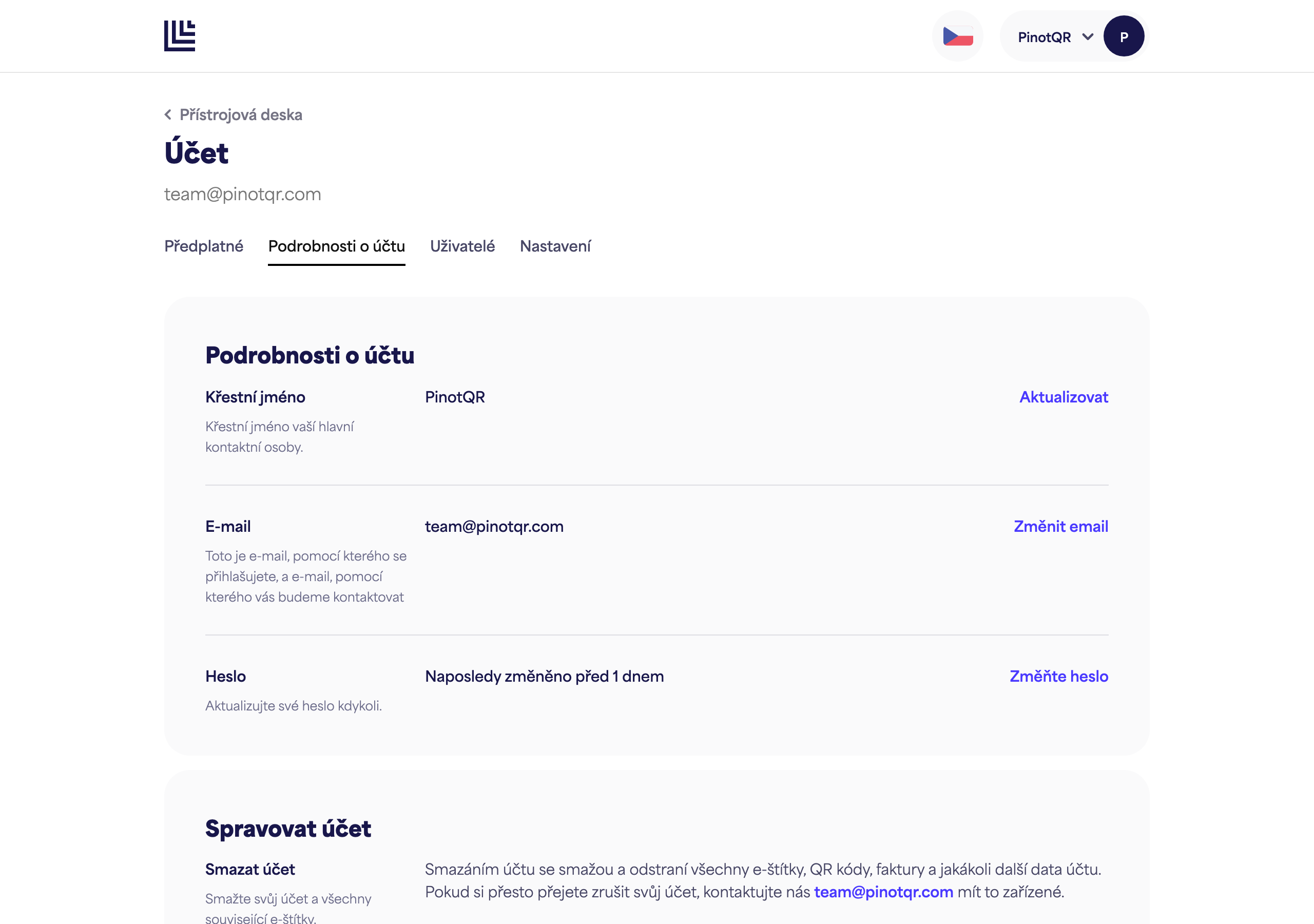This screenshot has height=924, width=1314.
Task: Select the Podrobnosti o účtu tab
Action: point(337,246)
